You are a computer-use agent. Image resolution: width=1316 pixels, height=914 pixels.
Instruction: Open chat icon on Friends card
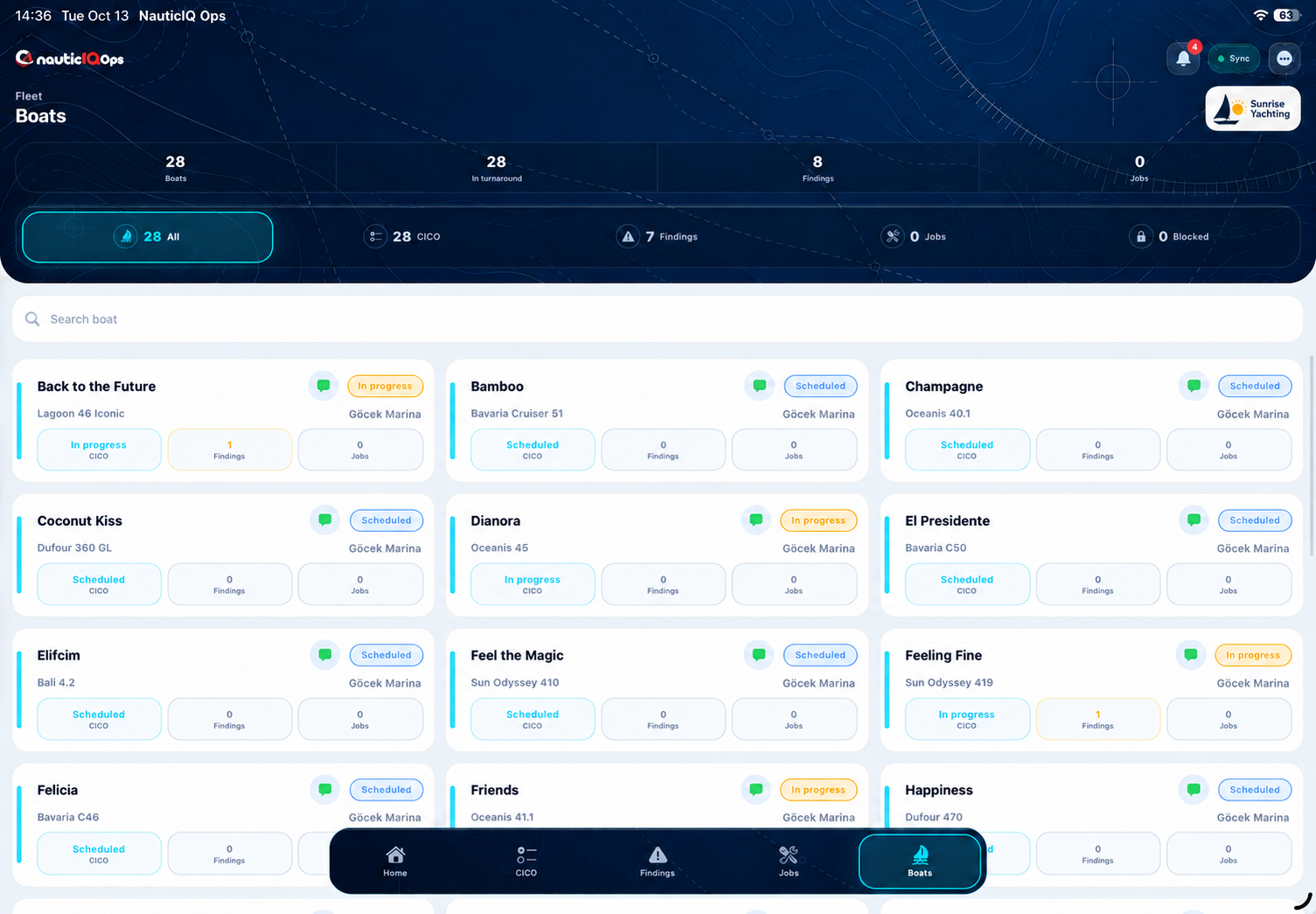point(755,790)
